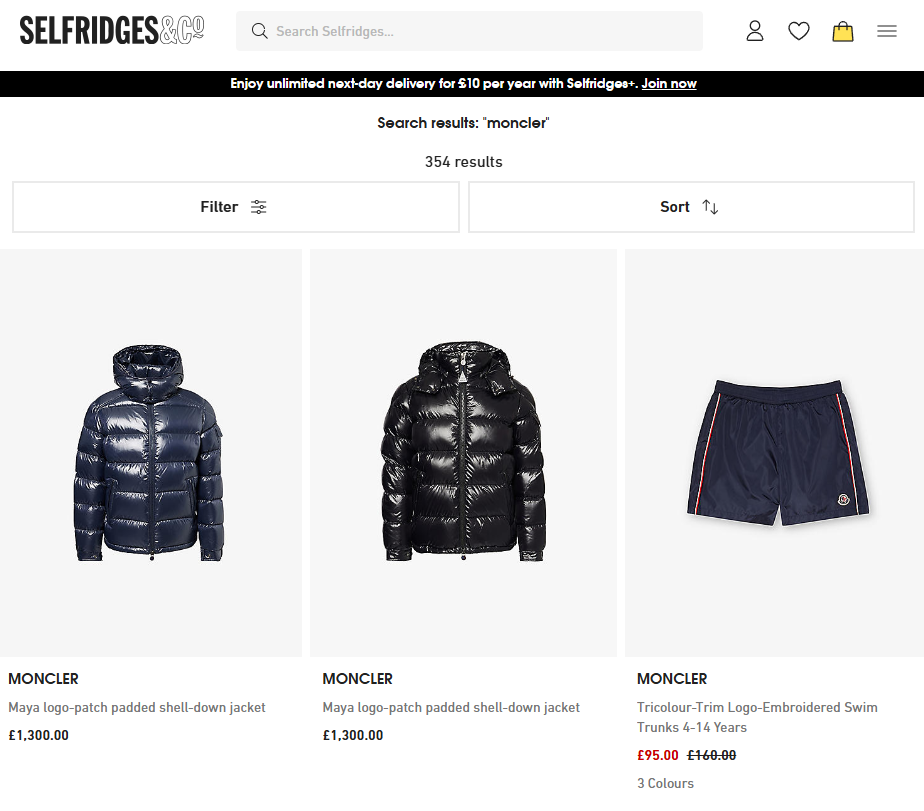Click the 3 Colours option text

[665, 783]
